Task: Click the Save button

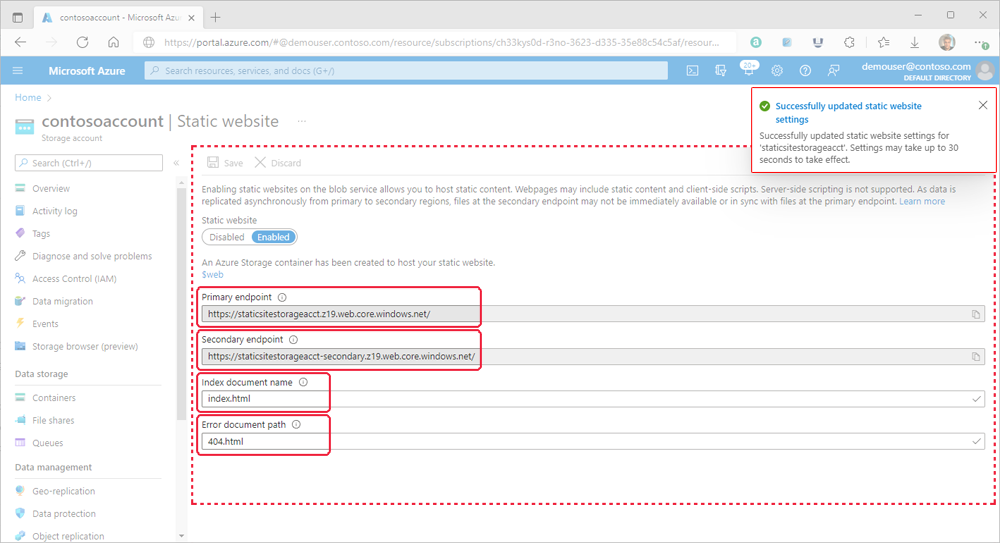Action: pos(225,163)
